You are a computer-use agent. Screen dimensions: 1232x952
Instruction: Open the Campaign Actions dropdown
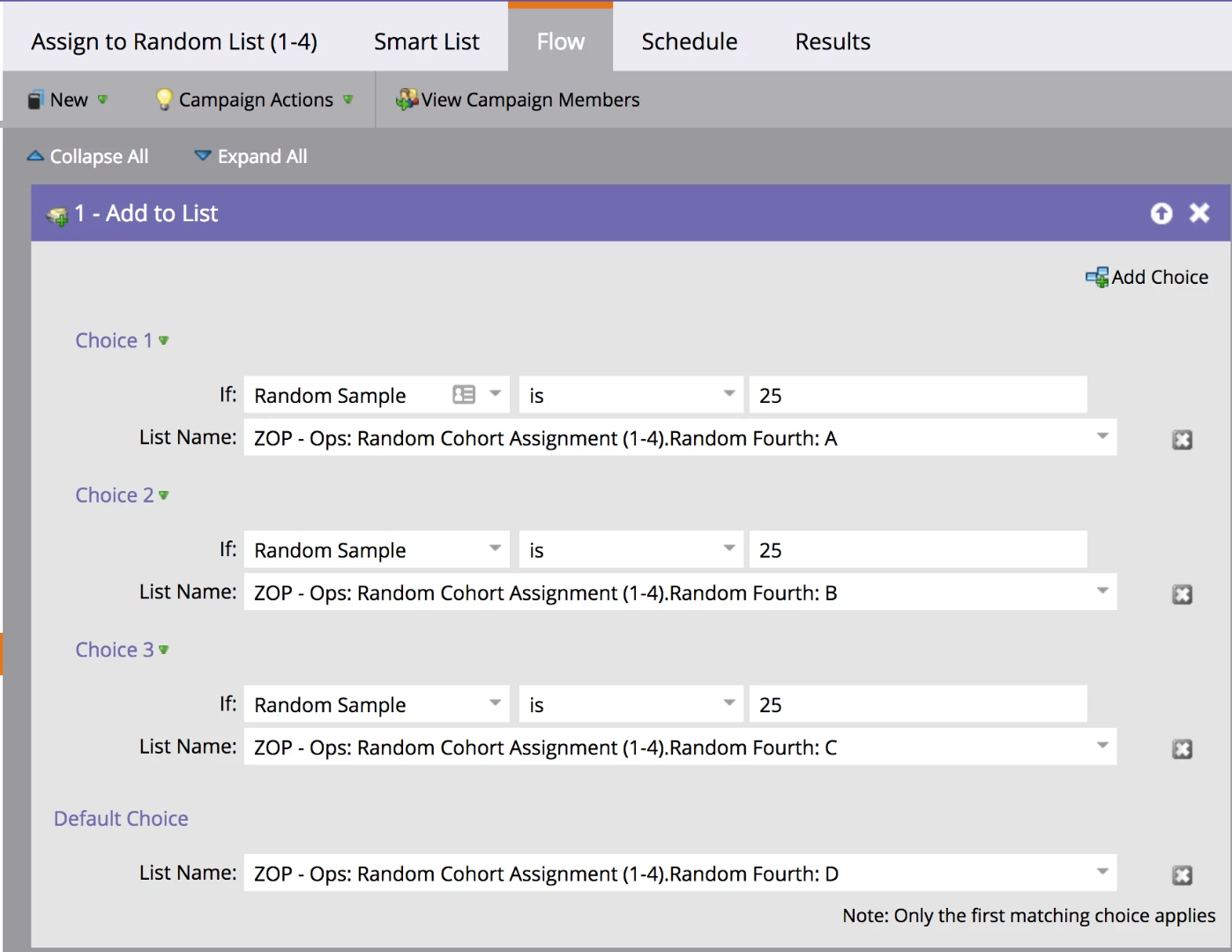click(255, 100)
